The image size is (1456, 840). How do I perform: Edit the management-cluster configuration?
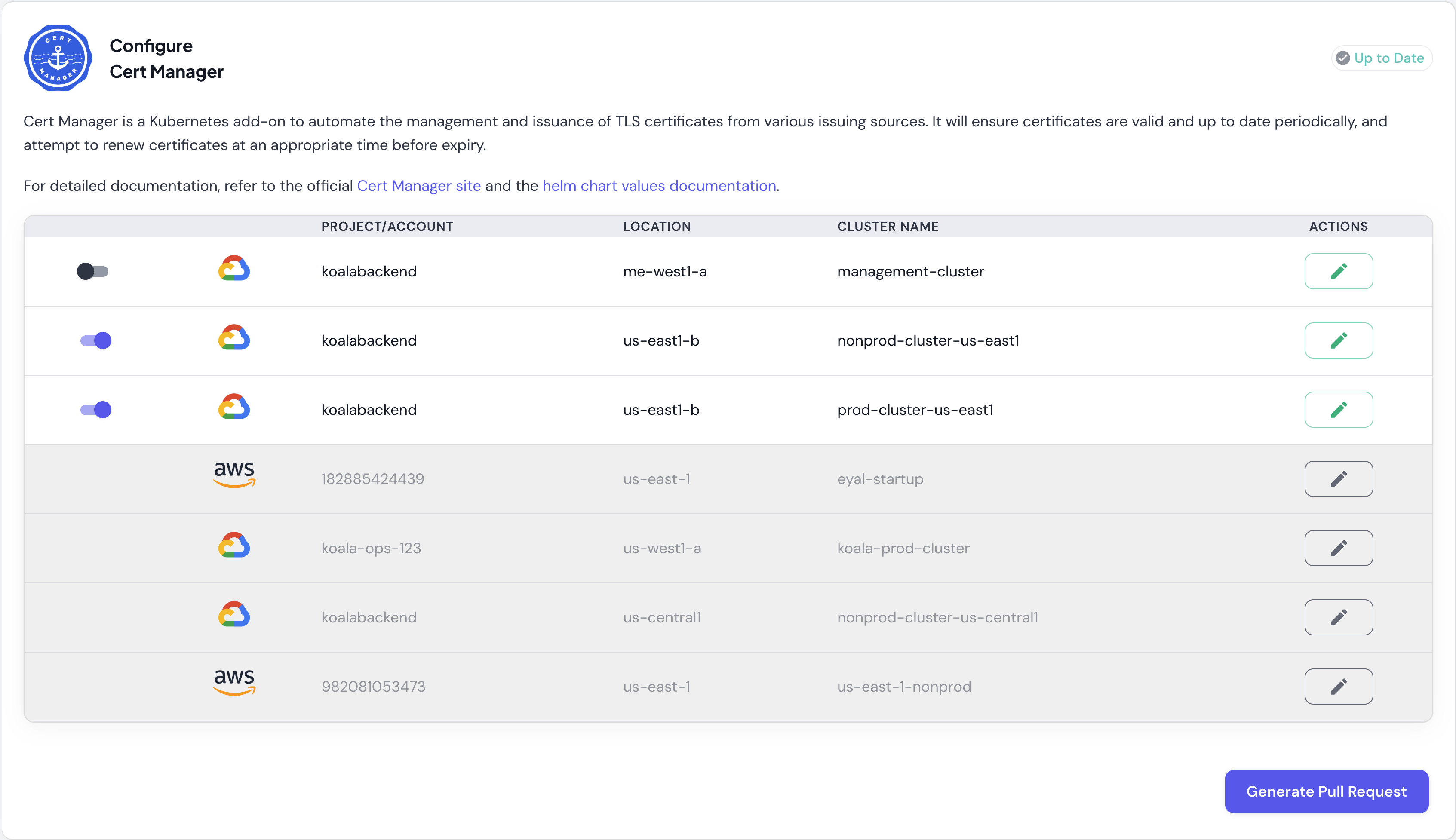click(x=1338, y=271)
